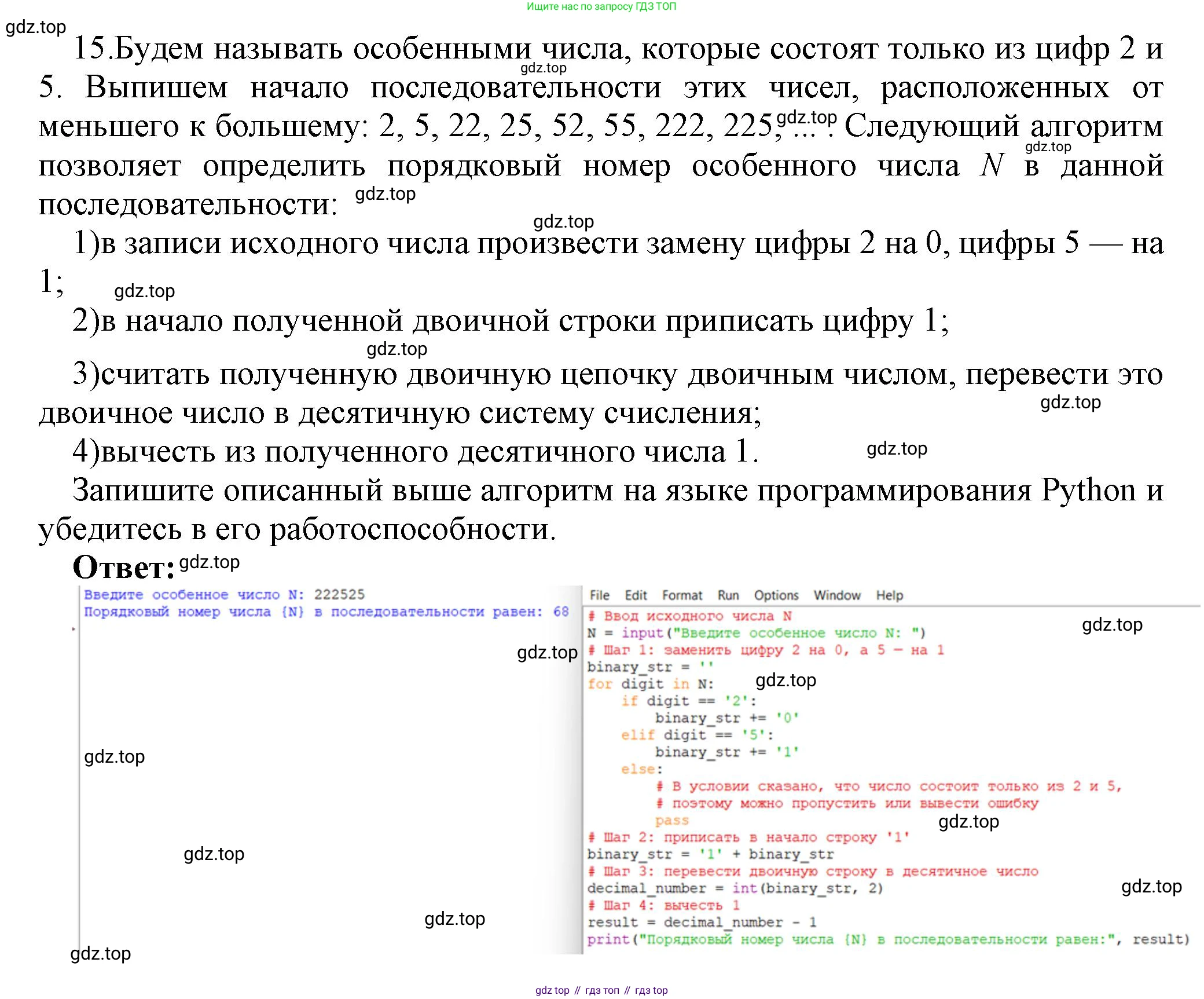
Task: Click the "binary_str = '1' + binary_str" line
Action: click(x=710, y=855)
